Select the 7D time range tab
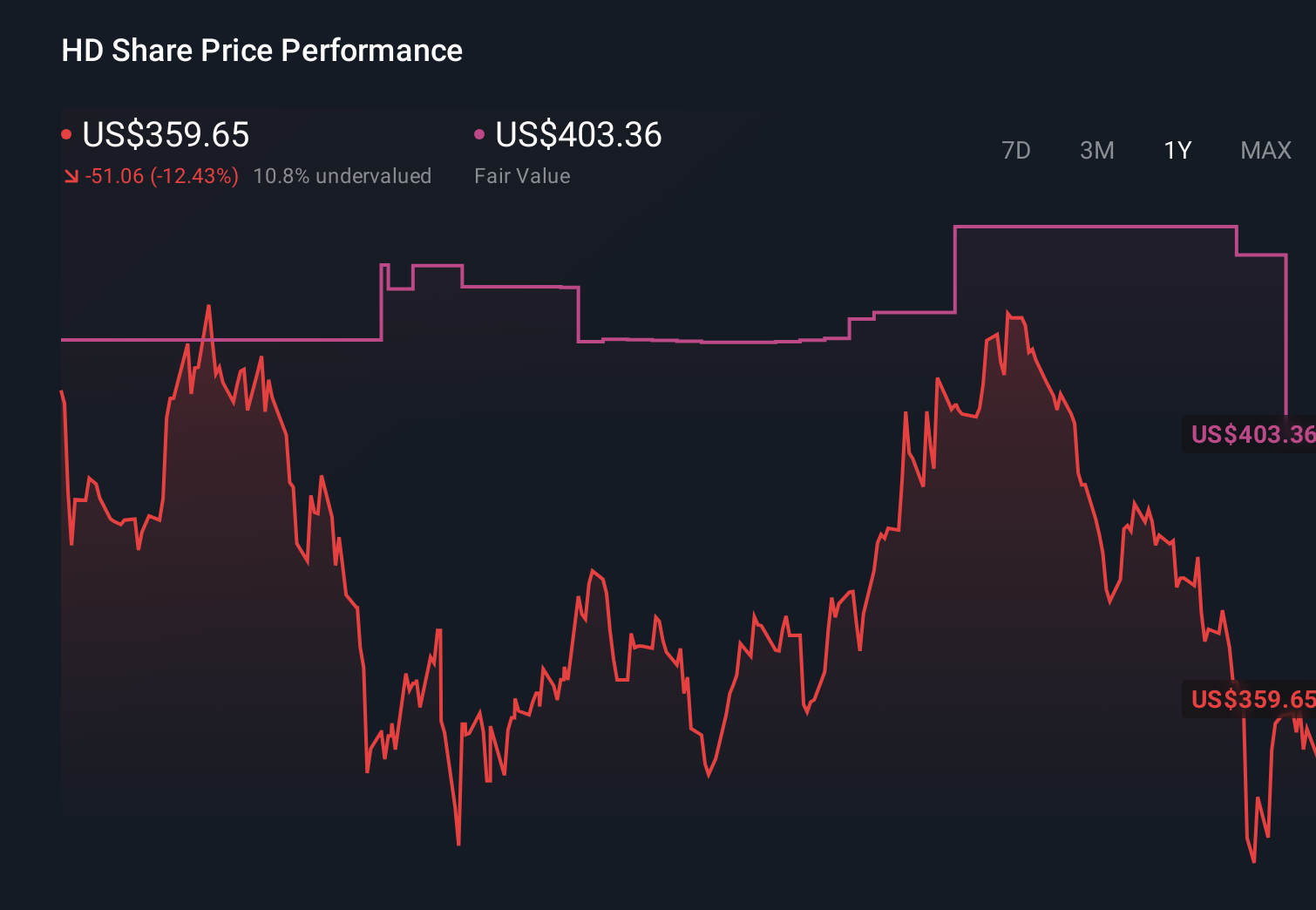This screenshot has width=1316, height=910. coord(1016,150)
